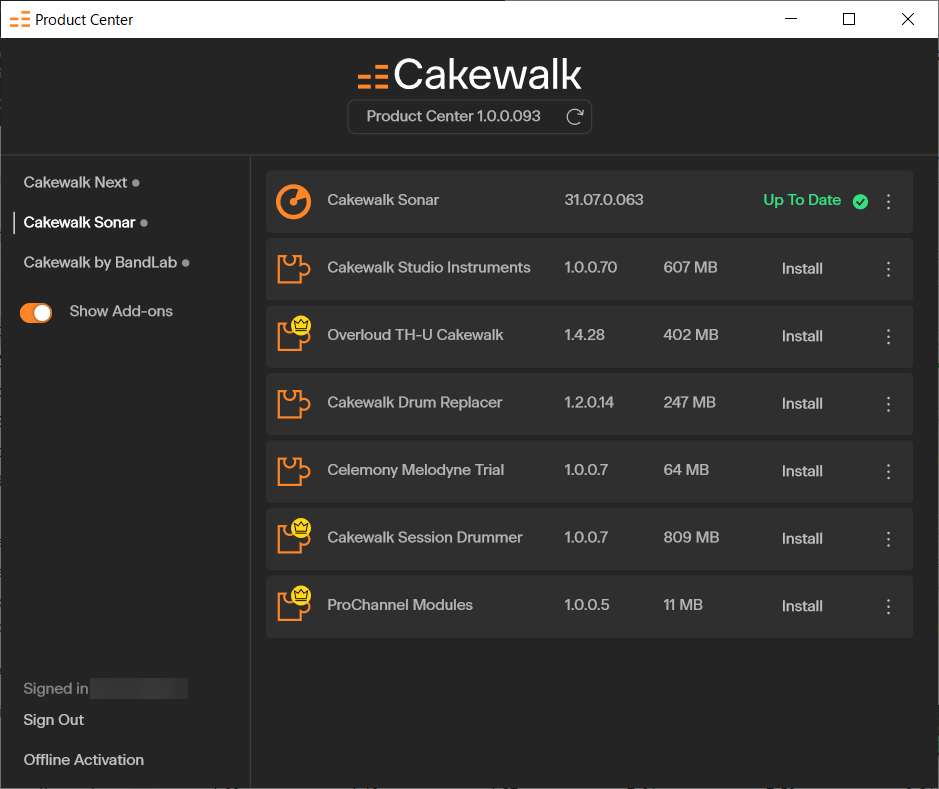The height and width of the screenshot is (789, 939).
Task: Open Offline Activation
Action: coord(84,760)
